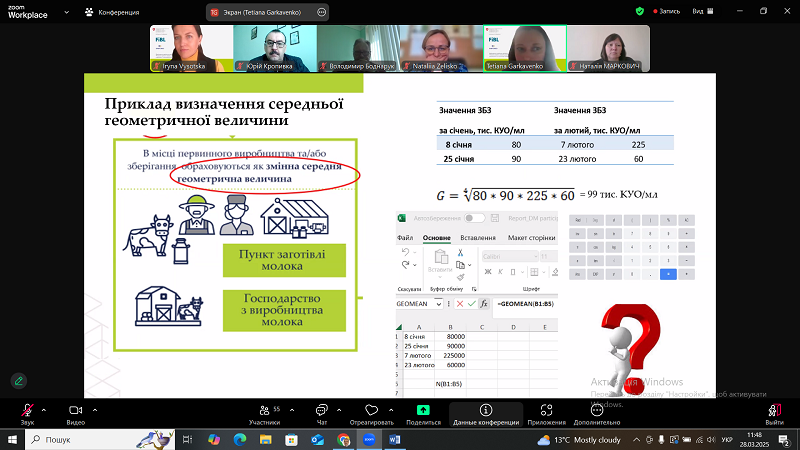Select Юрій Кропивка video thumbnail
The image size is (800, 450).
click(275, 48)
